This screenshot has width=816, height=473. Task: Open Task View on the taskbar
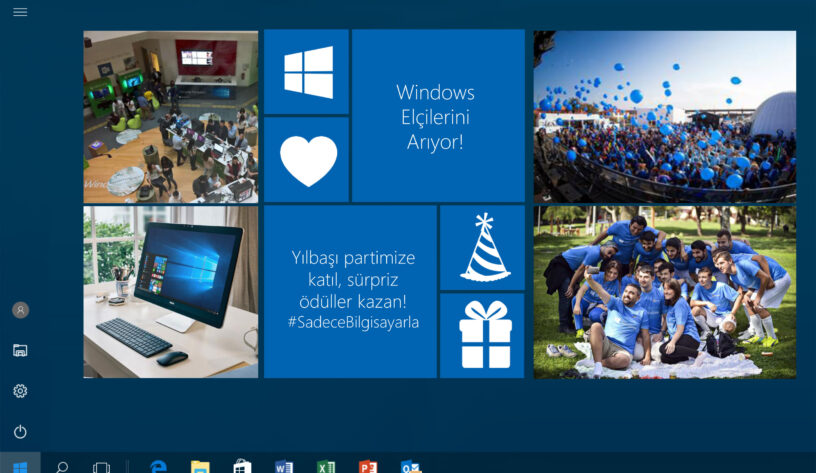[101, 466]
